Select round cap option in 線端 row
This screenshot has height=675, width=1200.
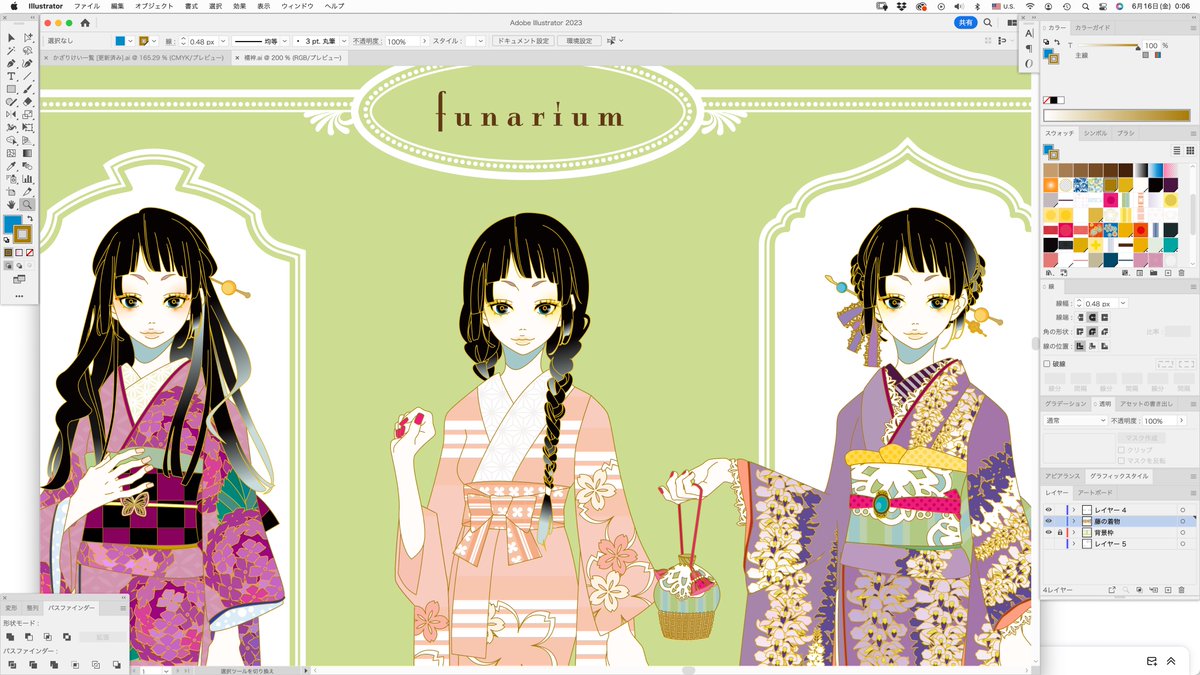pyautogui.click(x=1094, y=317)
